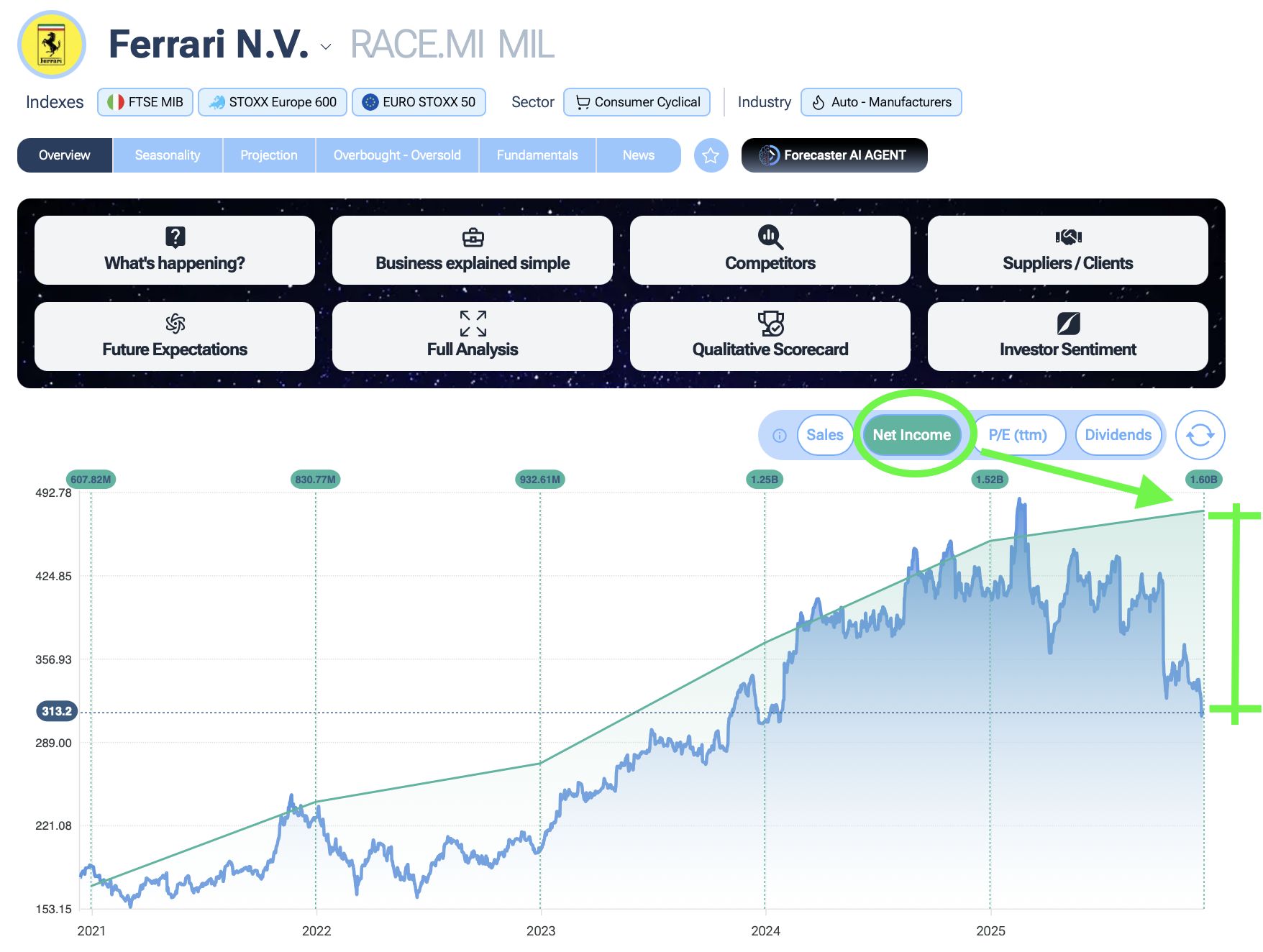This screenshot has width=1263, height=952.
Task: Expand the Ferrari N.V. ticker dropdown
Action: [326, 47]
